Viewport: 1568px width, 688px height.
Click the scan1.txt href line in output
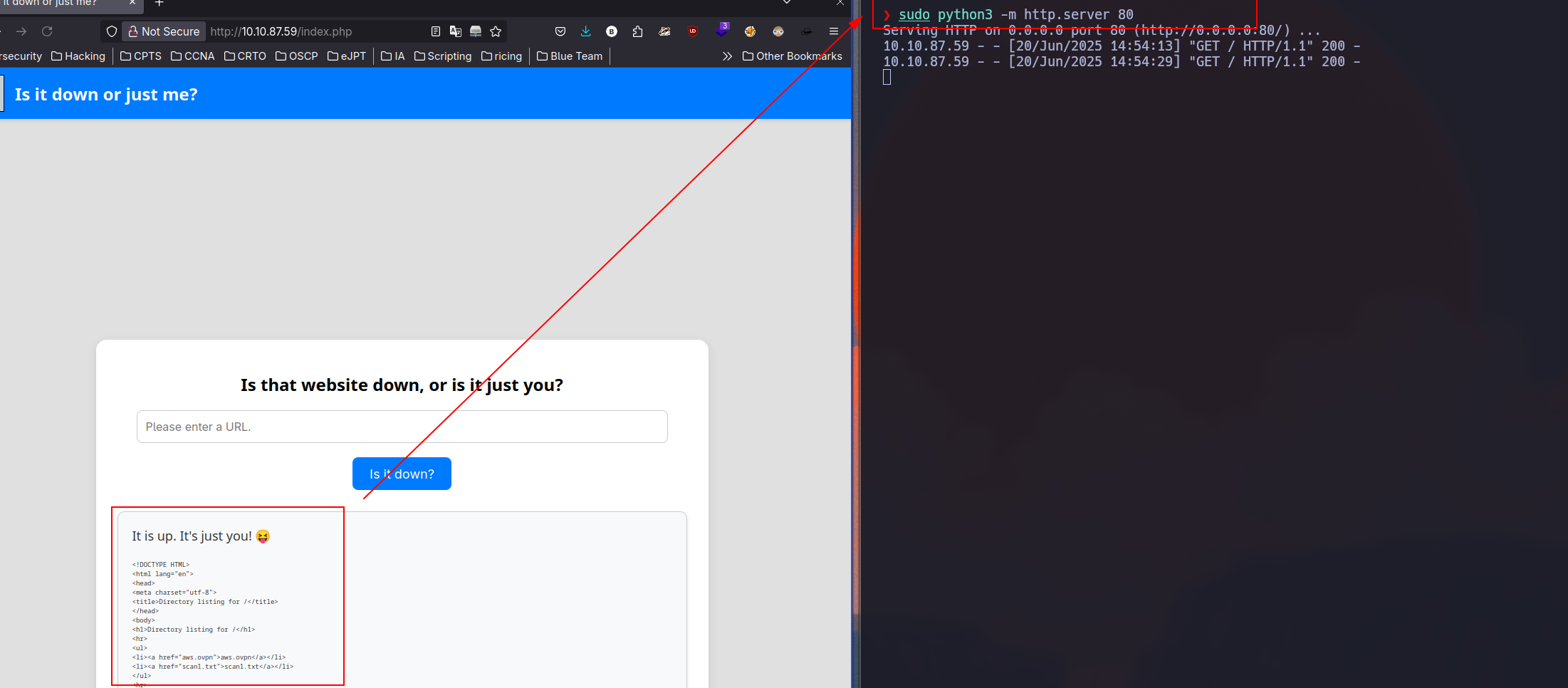(x=212, y=667)
